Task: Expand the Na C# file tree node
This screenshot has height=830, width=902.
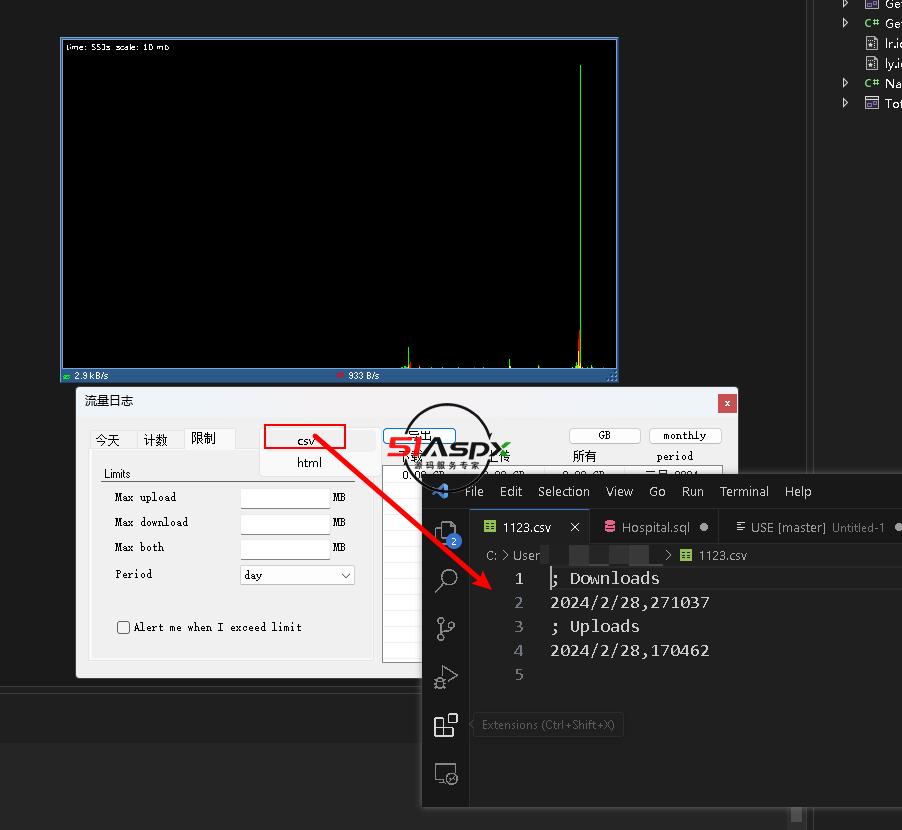Action: coord(846,83)
